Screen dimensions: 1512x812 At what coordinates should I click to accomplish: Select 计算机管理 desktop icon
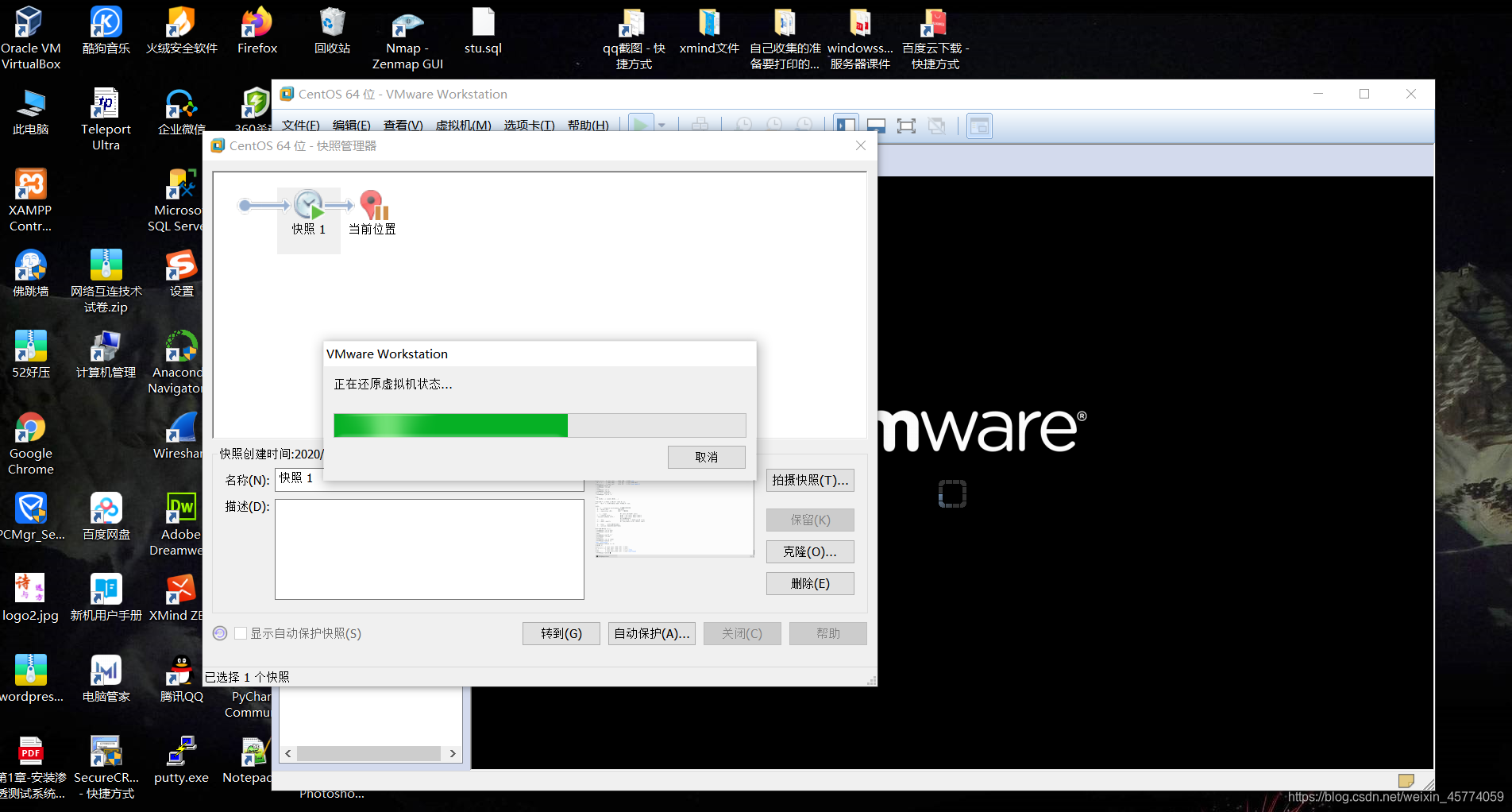pos(106,355)
